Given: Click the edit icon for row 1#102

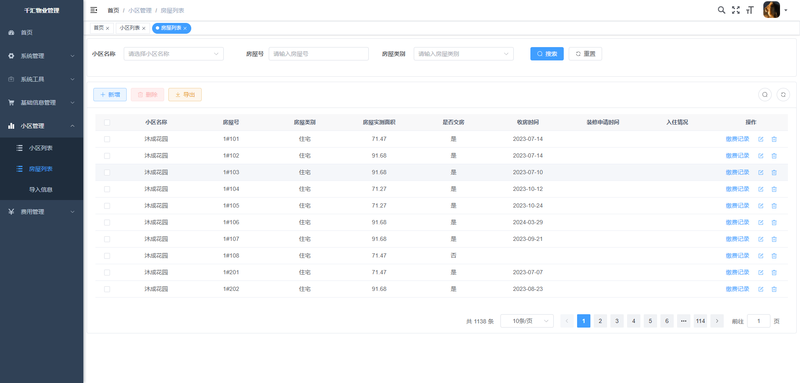Looking at the screenshot, I should [x=761, y=156].
